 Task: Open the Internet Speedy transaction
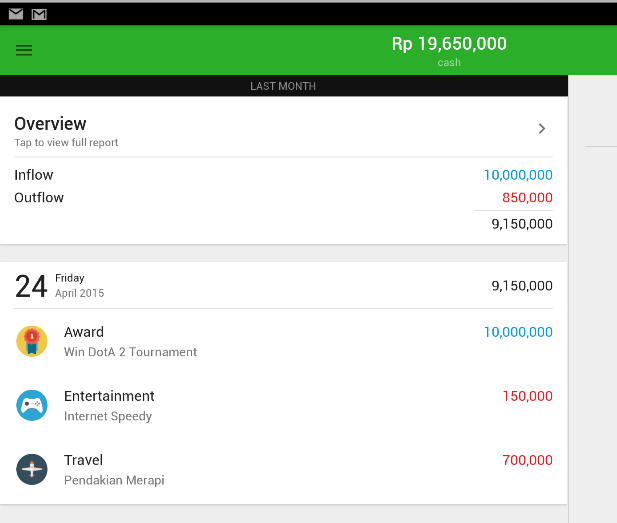point(108,416)
